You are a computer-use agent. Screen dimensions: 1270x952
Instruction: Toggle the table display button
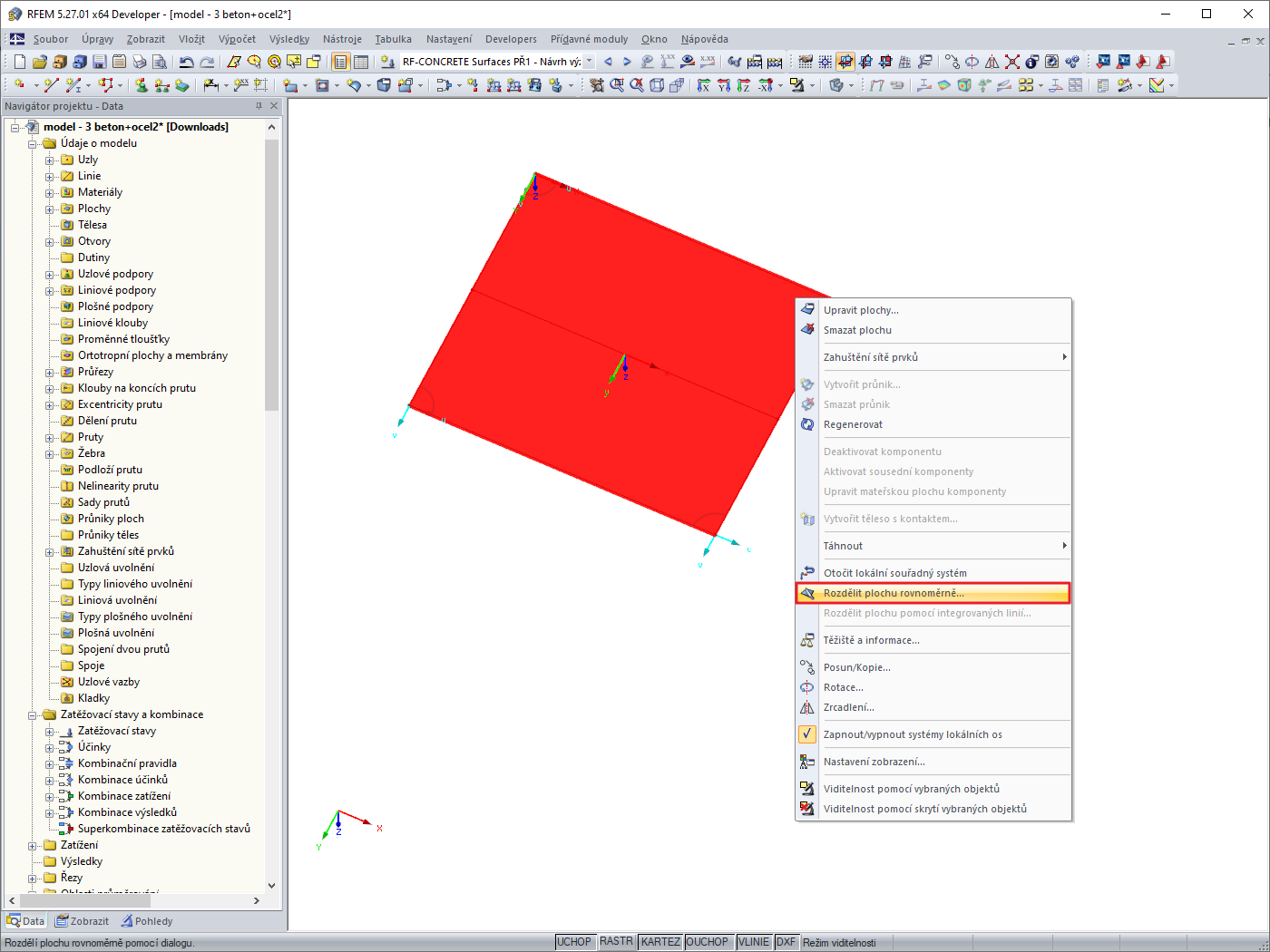[x=361, y=62]
